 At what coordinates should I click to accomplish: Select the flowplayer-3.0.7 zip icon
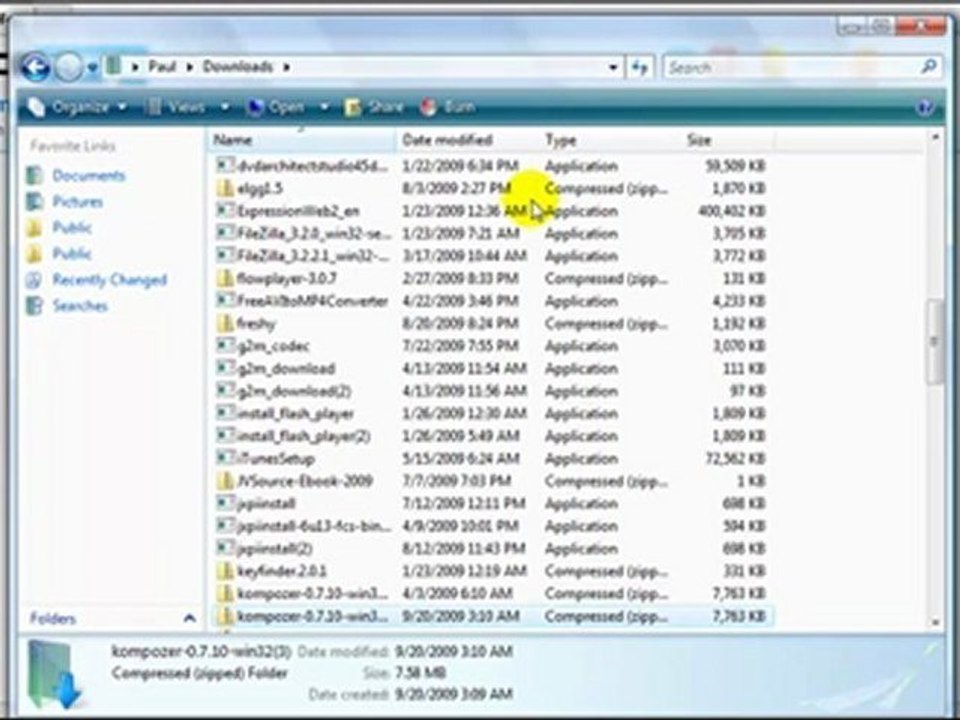[225, 279]
